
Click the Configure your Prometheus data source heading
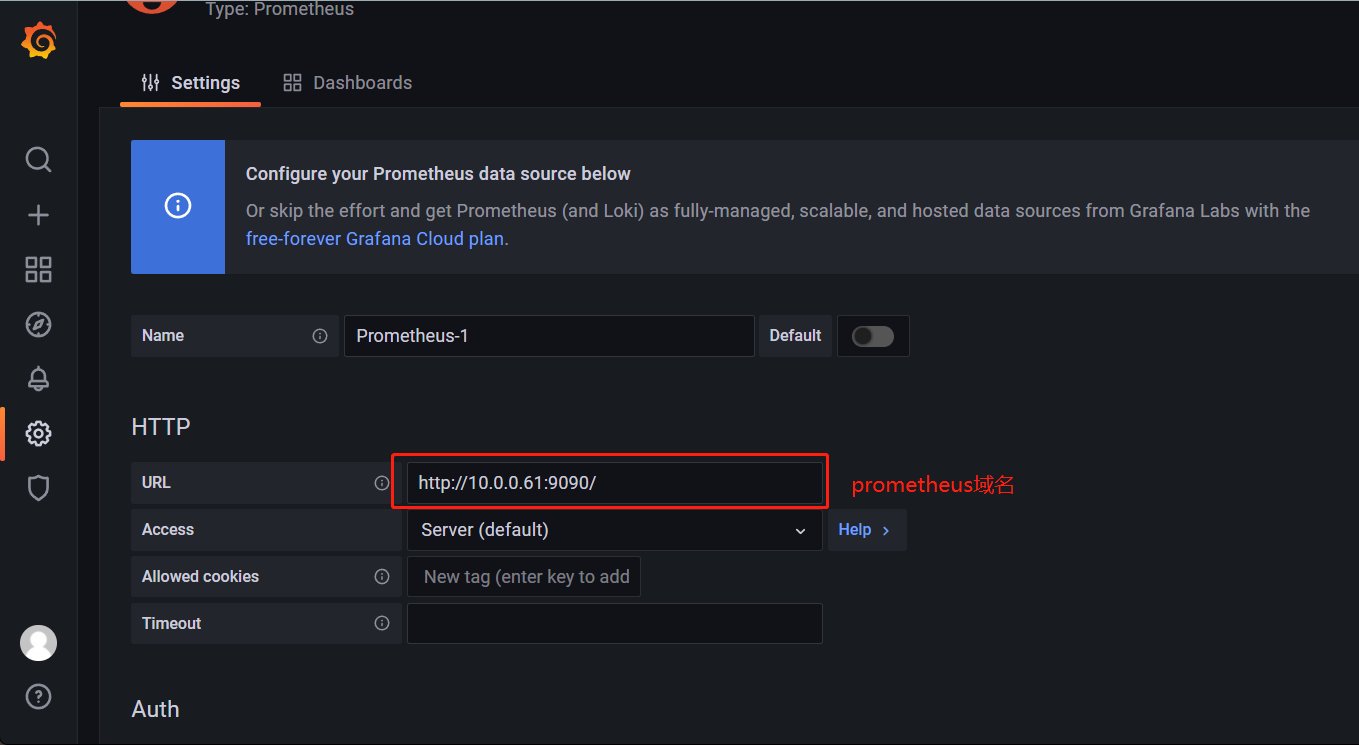click(438, 174)
